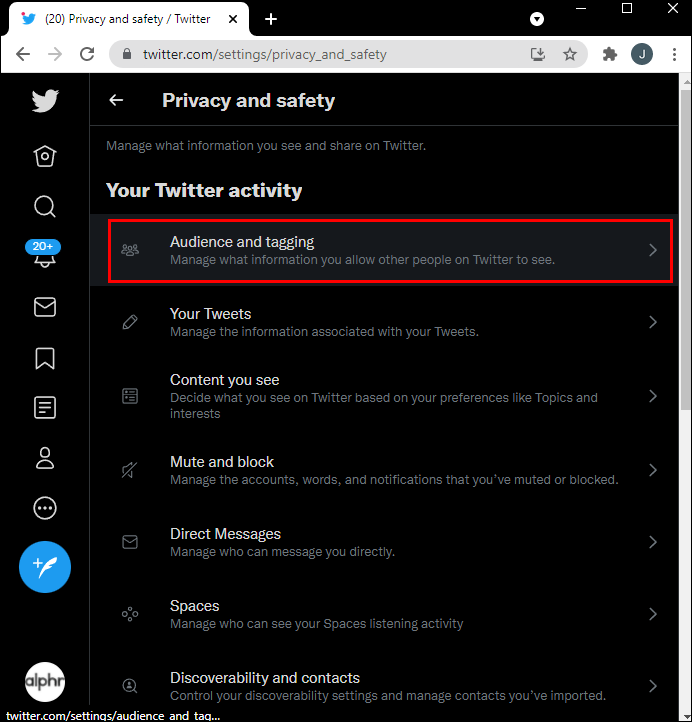The width and height of the screenshot is (692, 722).
Task: Open Profile person icon in sidebar
Action: coord(45,458)
